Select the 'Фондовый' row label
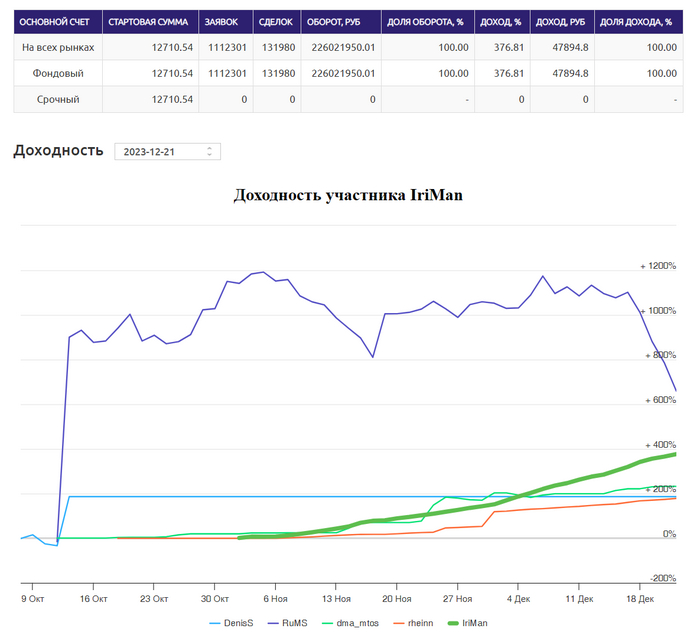 58,73
